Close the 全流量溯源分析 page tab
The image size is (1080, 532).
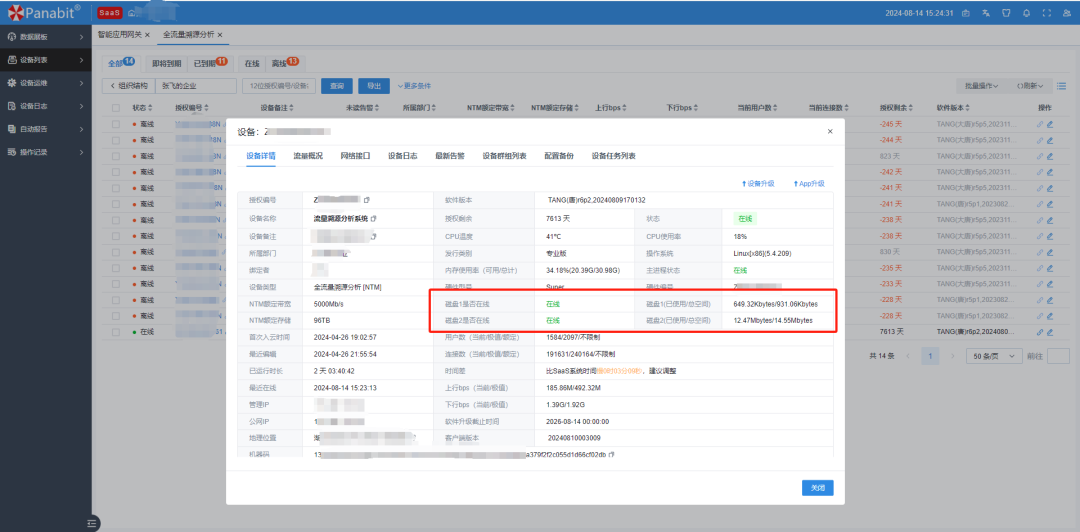220,34
